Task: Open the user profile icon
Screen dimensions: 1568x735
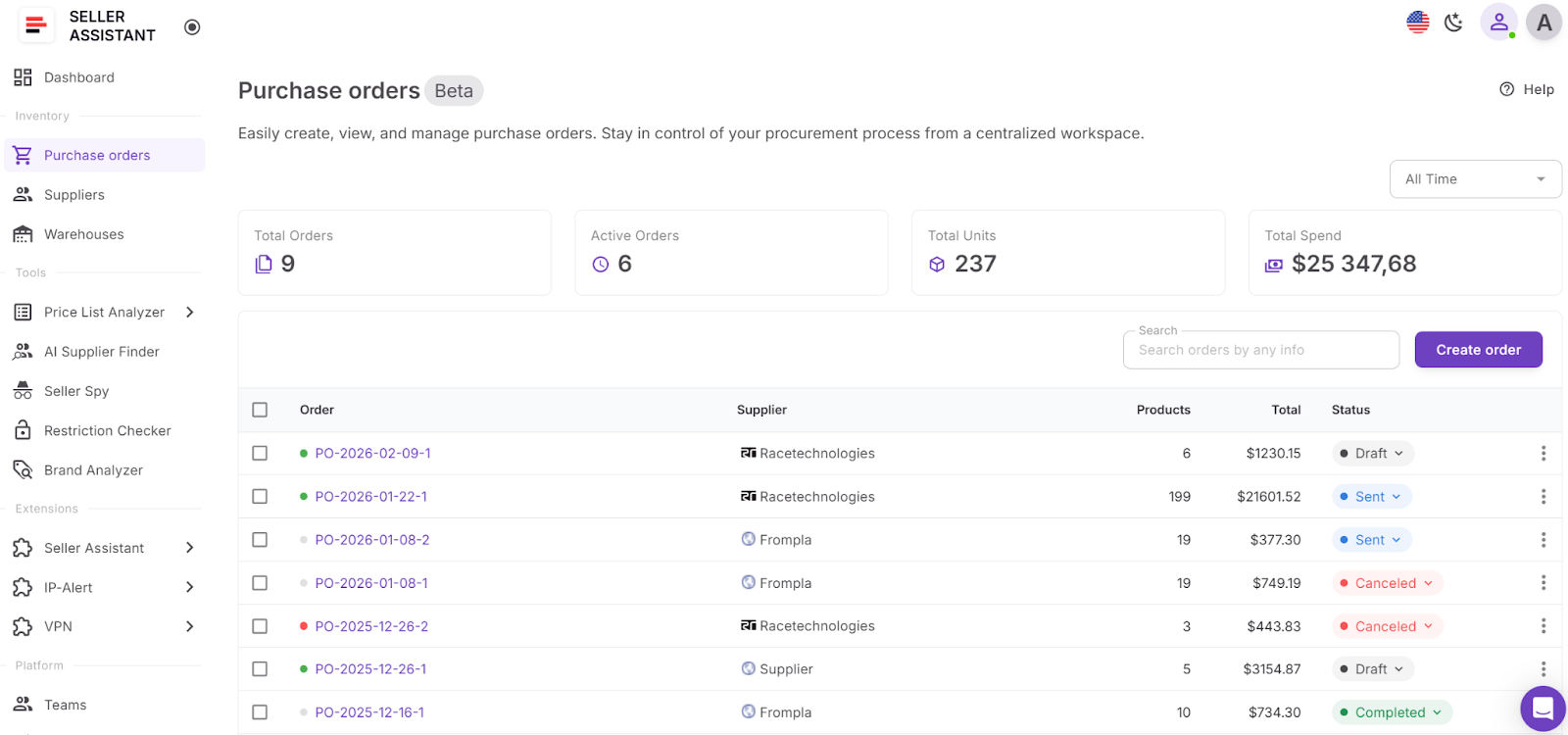Action: 1498,22
